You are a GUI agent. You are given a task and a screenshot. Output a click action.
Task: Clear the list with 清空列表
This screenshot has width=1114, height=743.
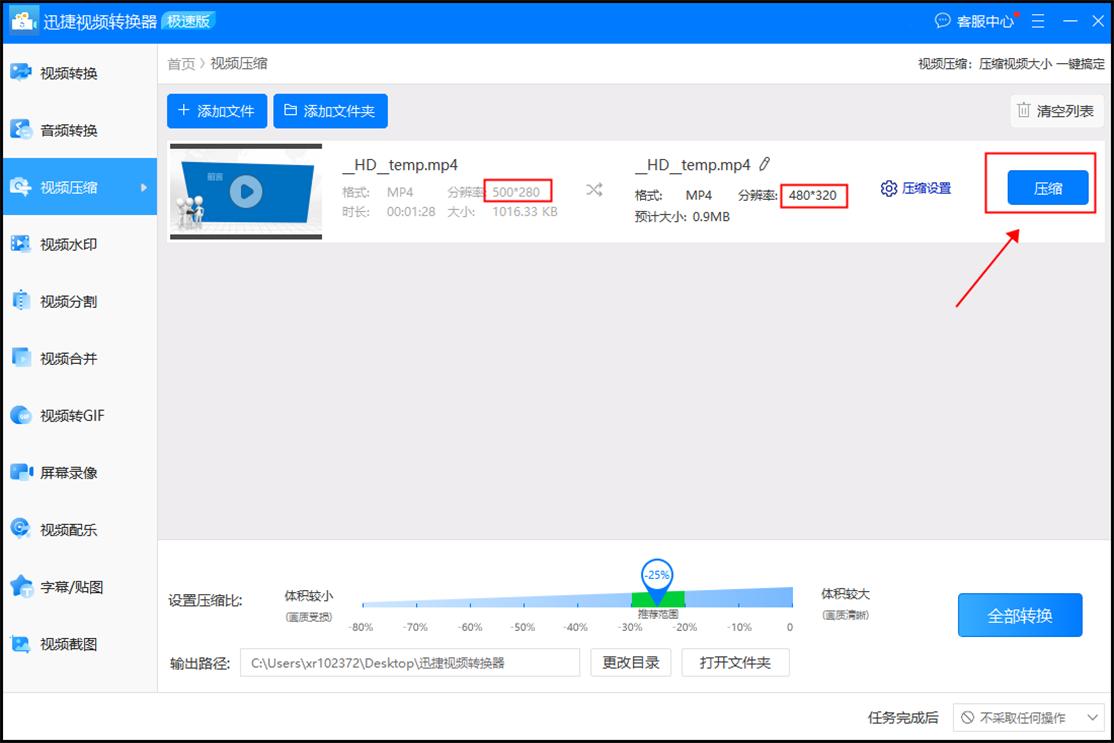pos(1056,111)
